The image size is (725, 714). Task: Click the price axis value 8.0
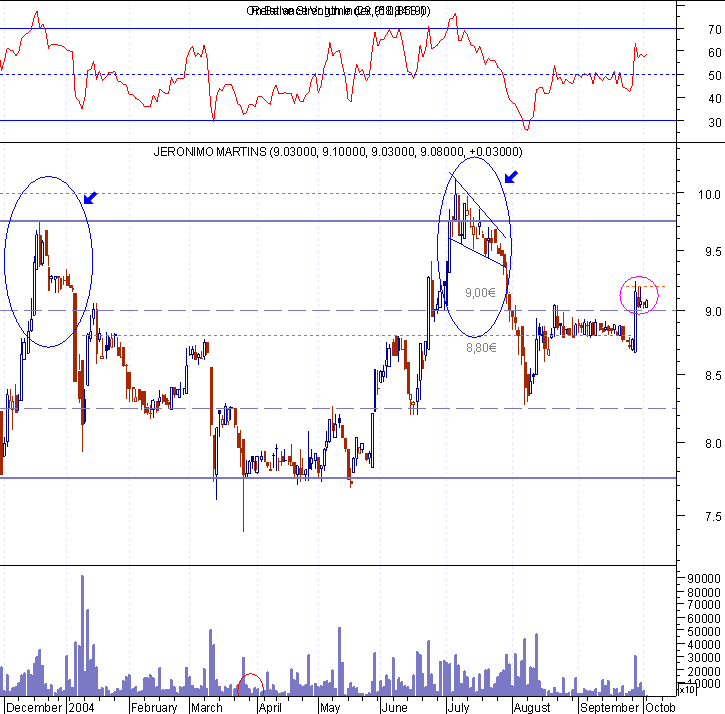[713, 444]
